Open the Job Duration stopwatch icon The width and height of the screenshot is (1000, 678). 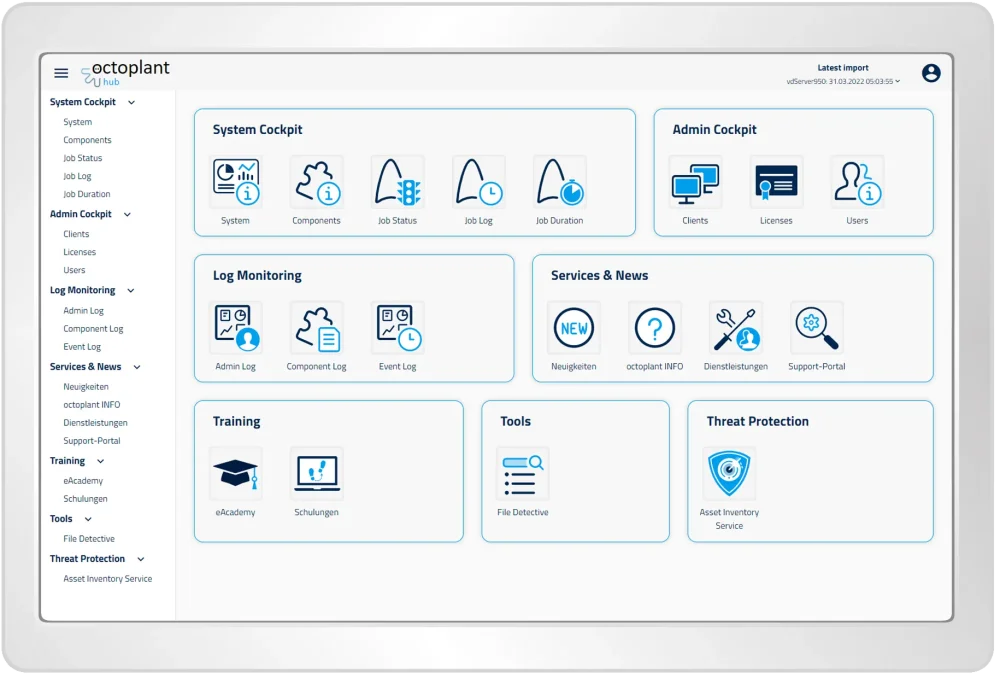[x=560, y=182]
